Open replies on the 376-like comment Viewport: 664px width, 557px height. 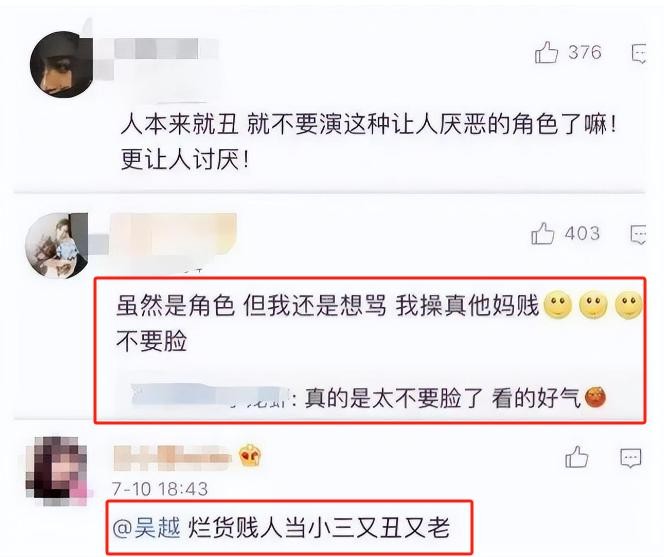[639, 53]
